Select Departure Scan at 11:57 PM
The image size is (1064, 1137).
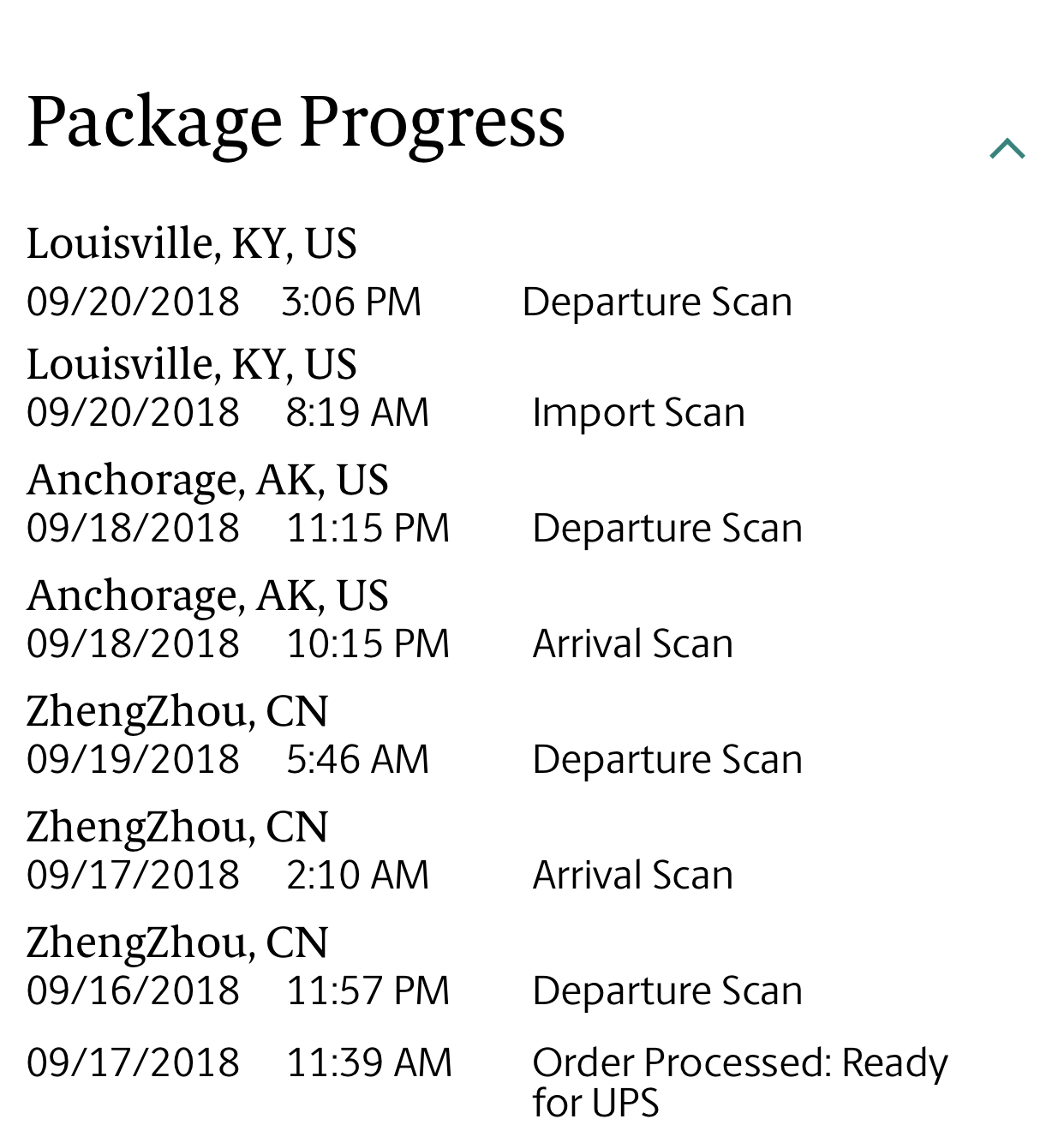667,991
